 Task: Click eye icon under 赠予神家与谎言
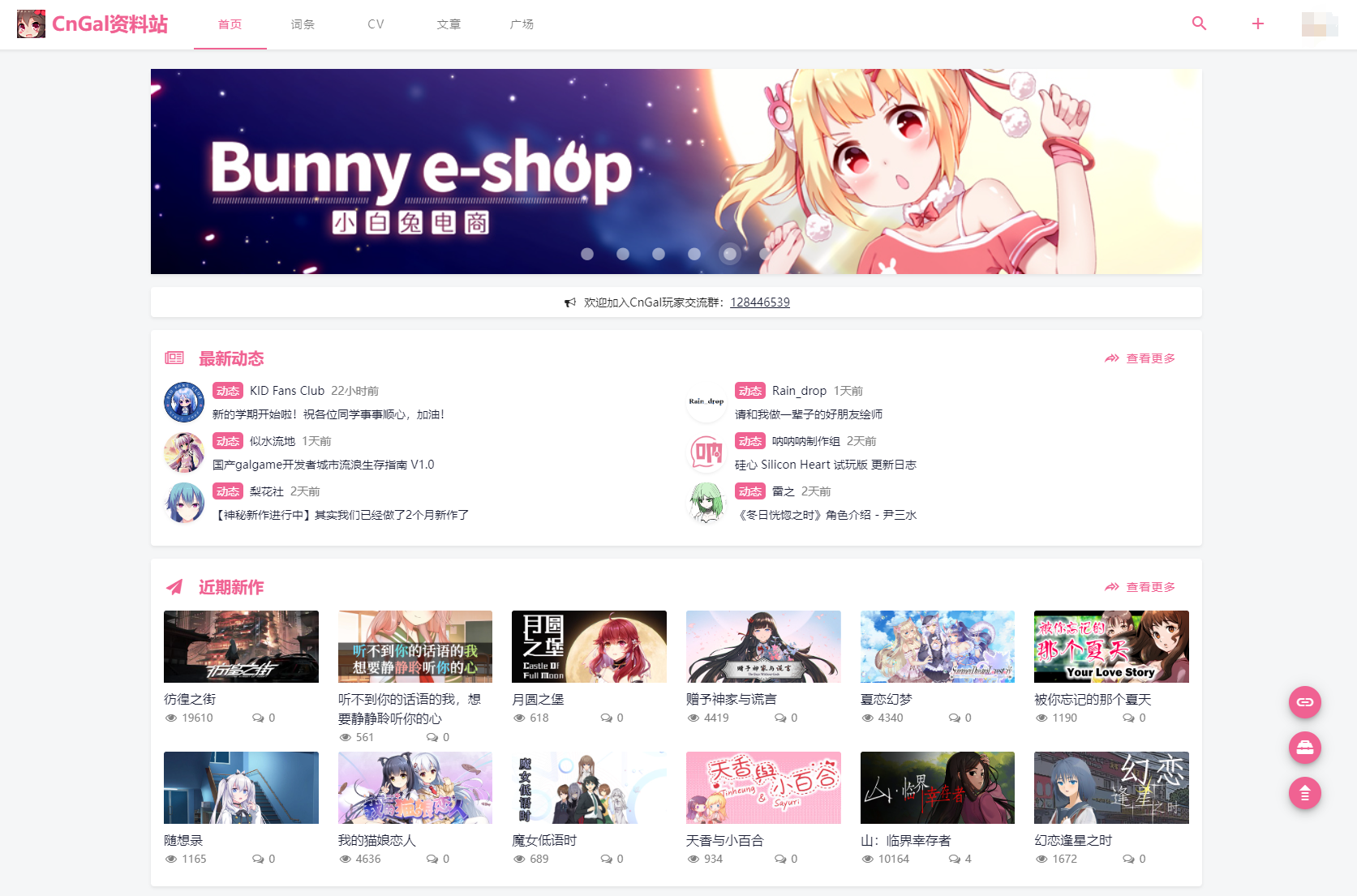click(x=694, y=718)
